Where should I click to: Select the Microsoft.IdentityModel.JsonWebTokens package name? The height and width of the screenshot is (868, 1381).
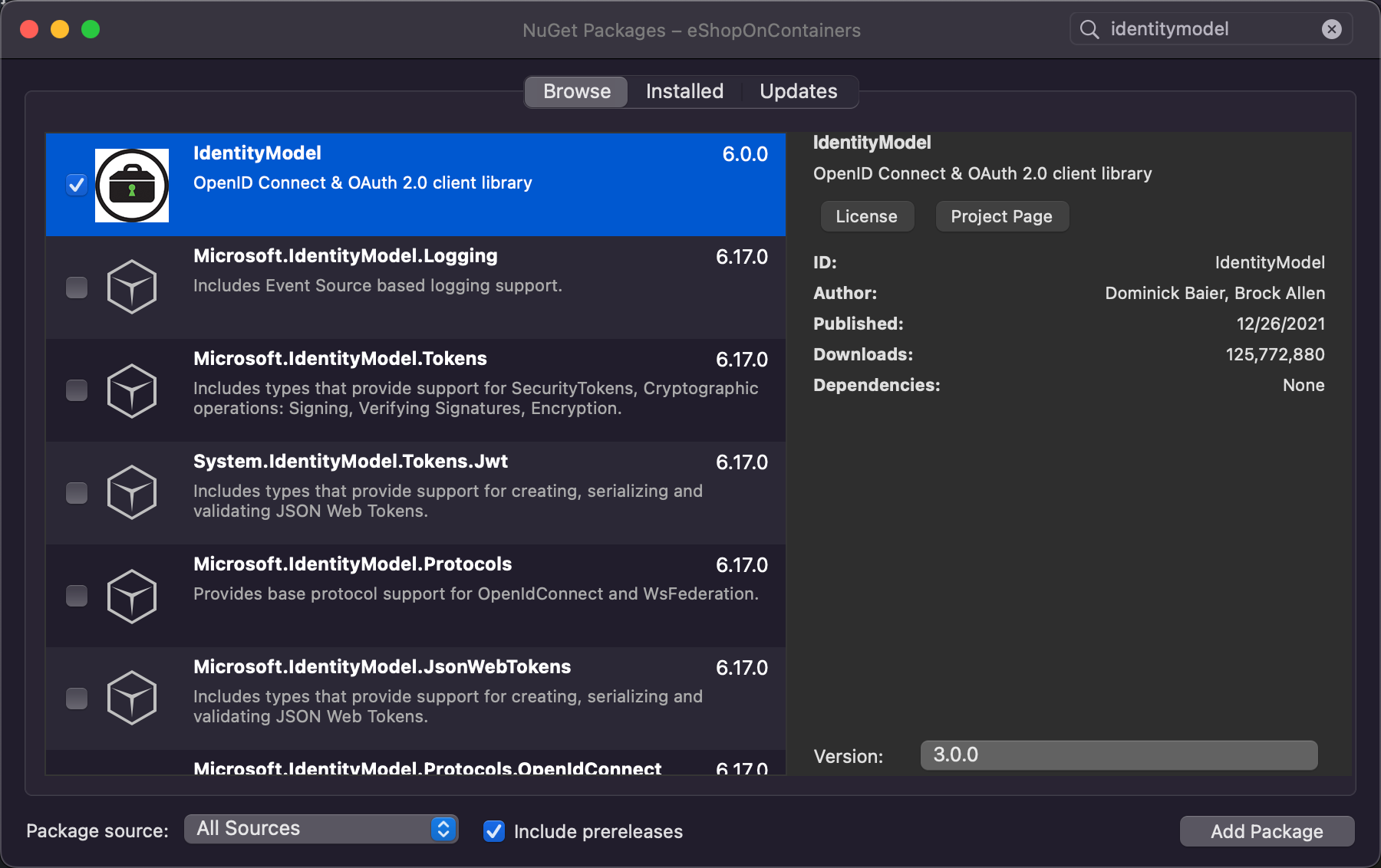click(x=382, y=667)
